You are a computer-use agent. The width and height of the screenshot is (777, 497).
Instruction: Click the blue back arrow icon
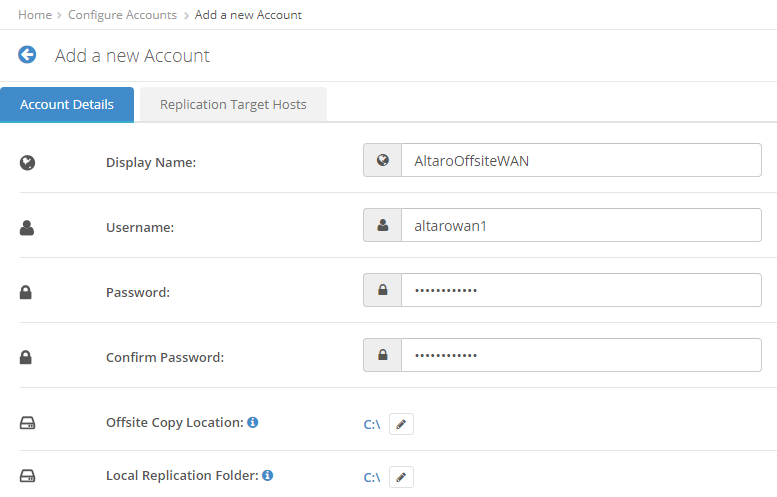(x=27, y=55)
